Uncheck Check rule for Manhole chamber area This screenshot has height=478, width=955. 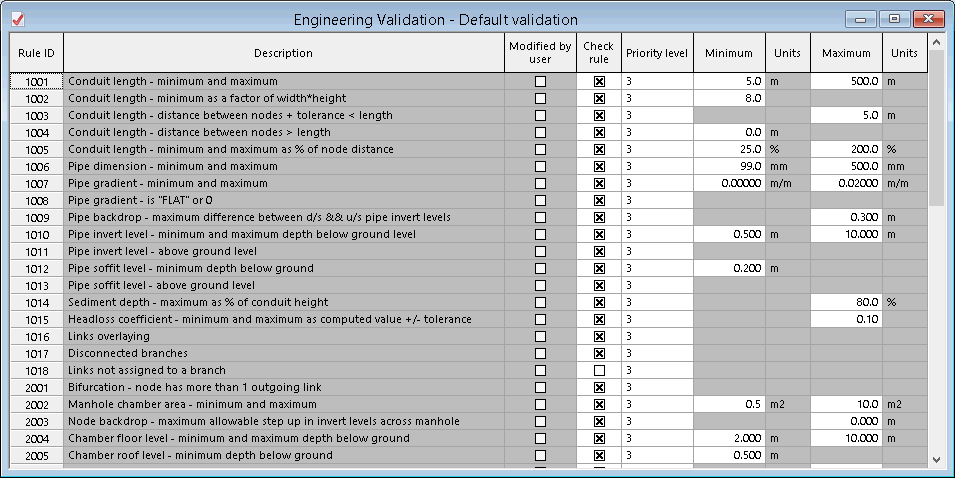click(599, 404)
